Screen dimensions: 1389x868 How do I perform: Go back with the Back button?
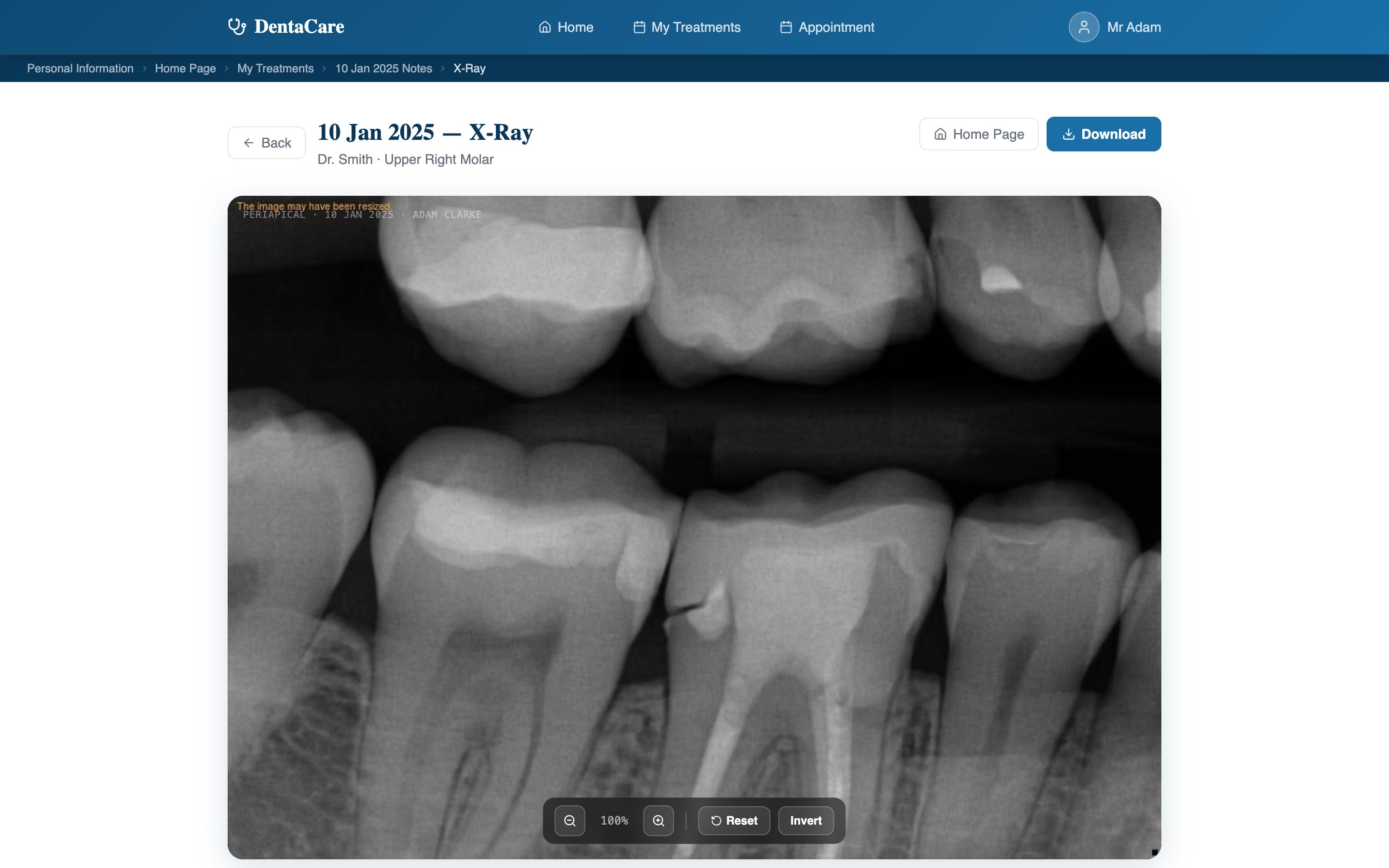(267, 143)
